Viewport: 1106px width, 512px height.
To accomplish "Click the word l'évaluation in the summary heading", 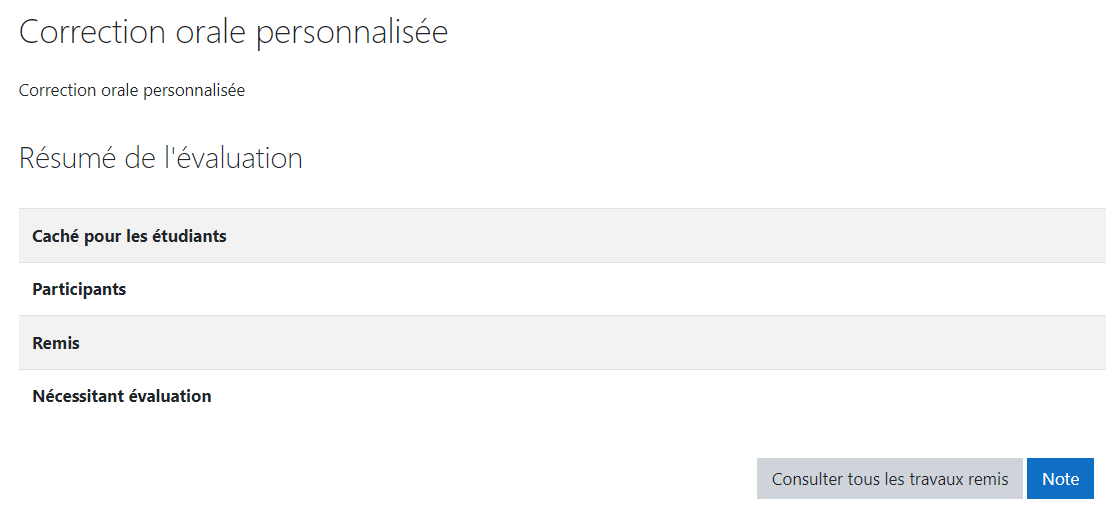I will point(232,158).
